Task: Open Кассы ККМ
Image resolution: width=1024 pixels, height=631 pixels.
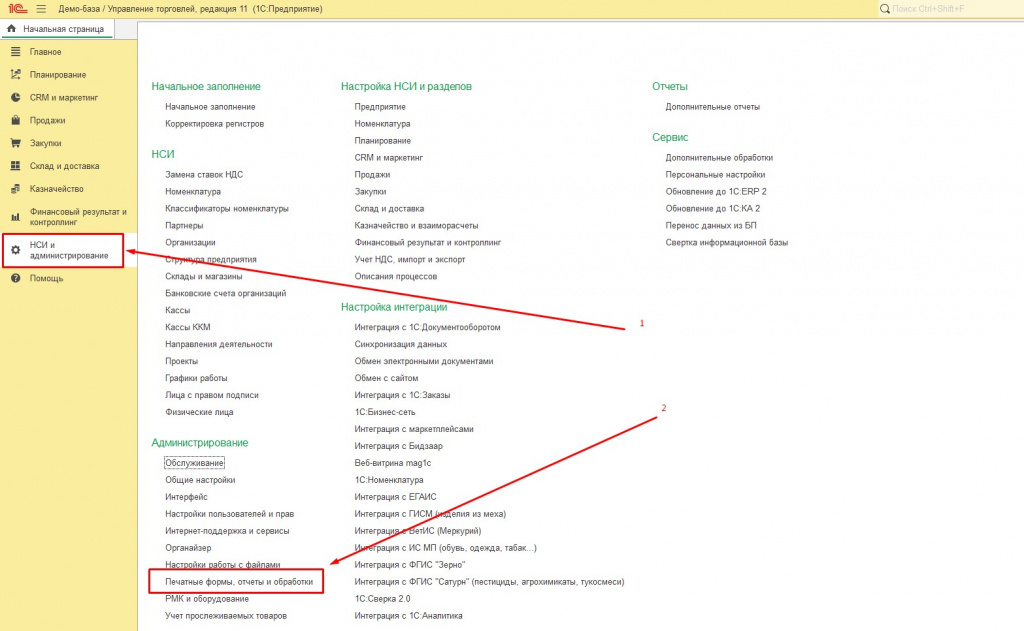Action: click(187, 327)
